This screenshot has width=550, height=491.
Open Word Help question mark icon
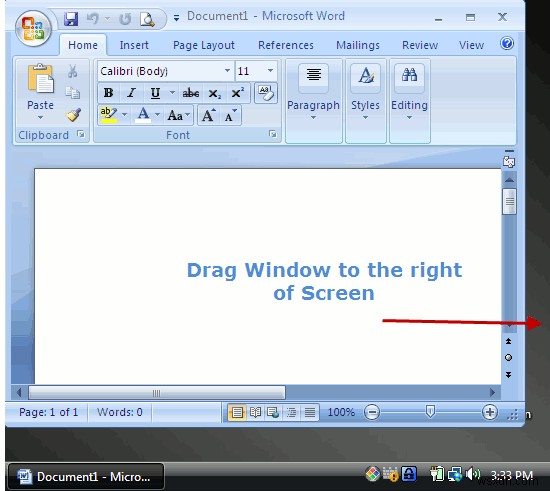click(507, 43)
